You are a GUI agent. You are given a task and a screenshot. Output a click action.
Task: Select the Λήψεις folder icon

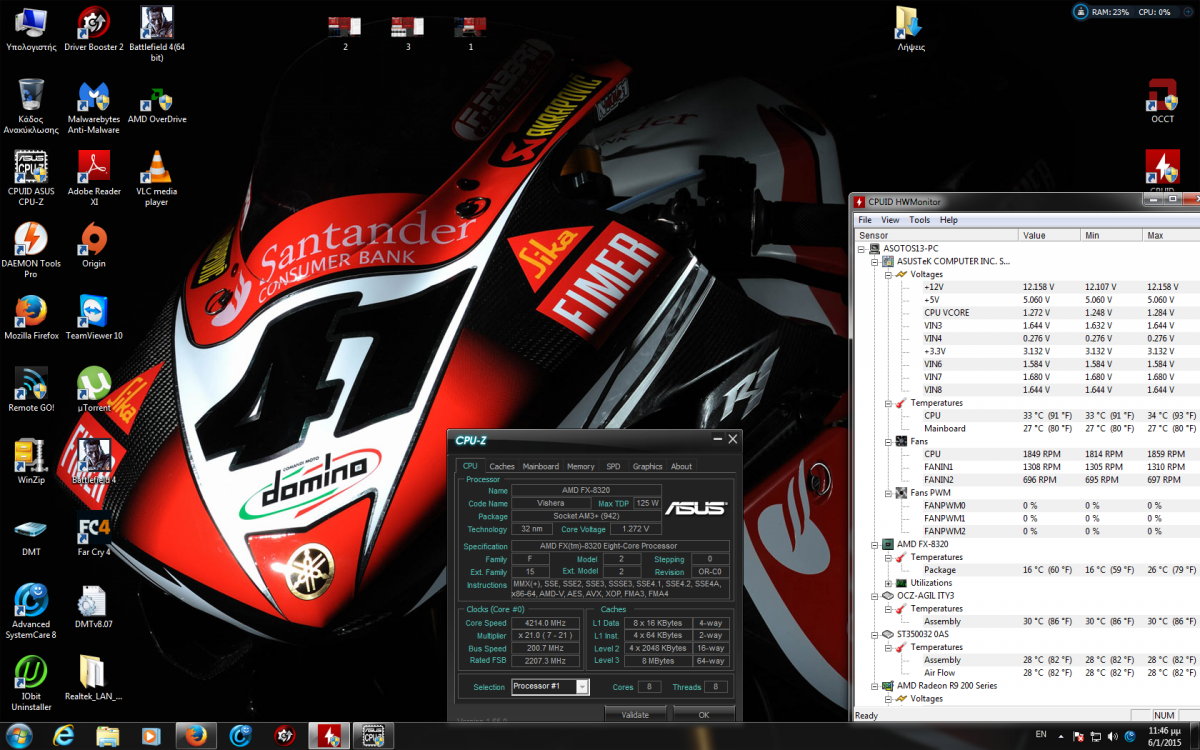coord(909,28)
